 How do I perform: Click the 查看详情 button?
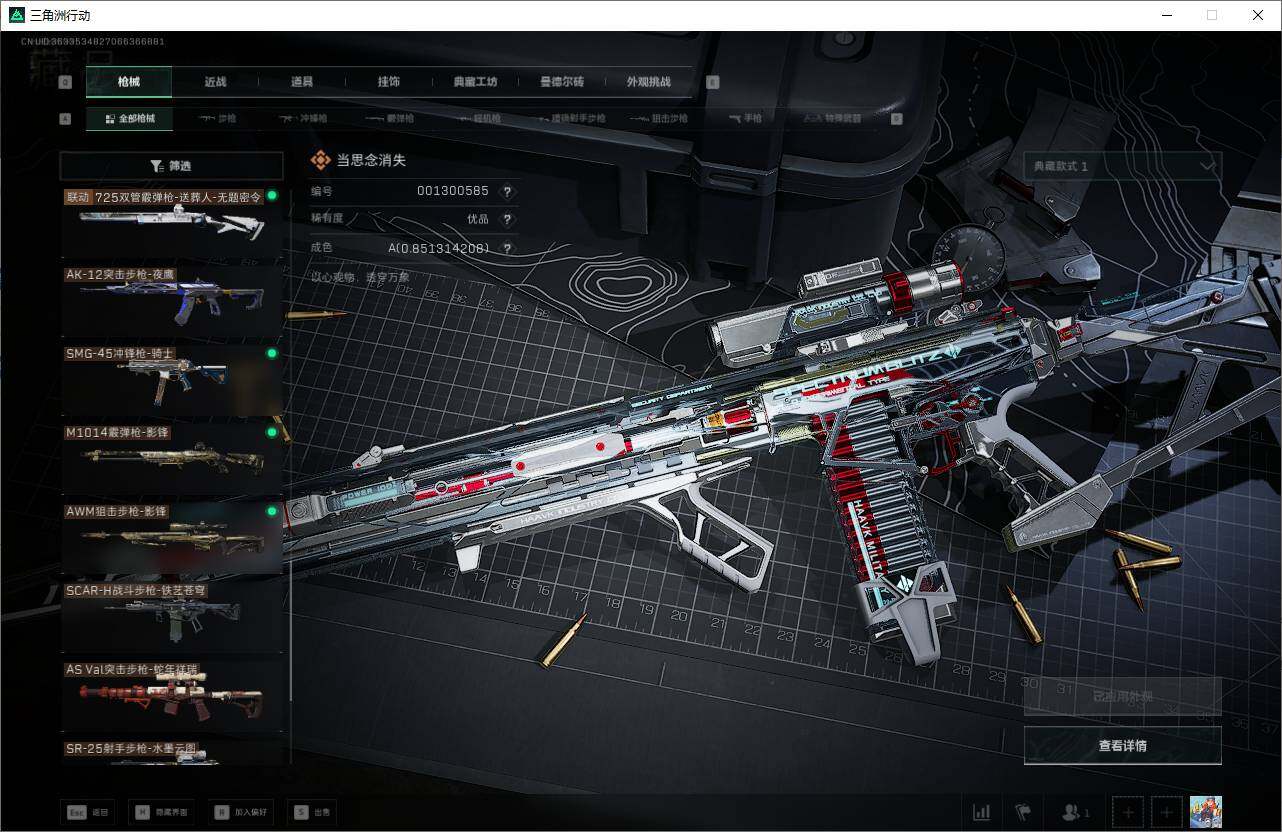pos(1122,745)
